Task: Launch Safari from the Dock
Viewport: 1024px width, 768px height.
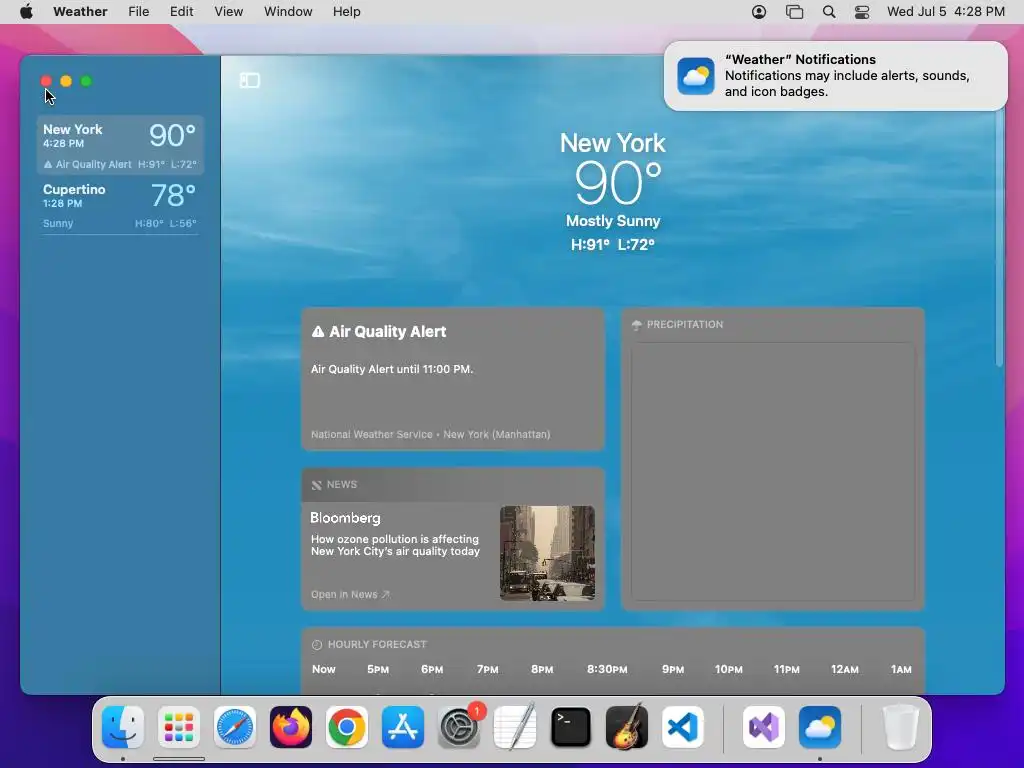Action: pyautogui.click(x=234, y=727)
